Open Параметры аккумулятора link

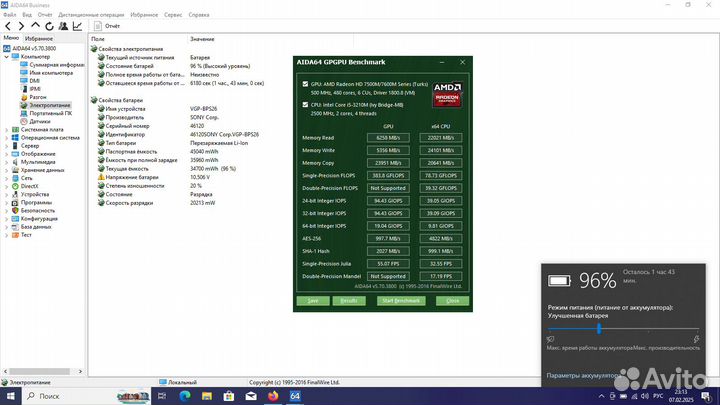tap(584, 375)
